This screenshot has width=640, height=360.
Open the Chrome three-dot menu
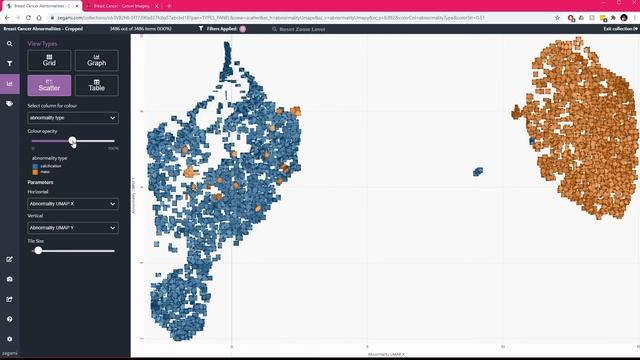635,18
